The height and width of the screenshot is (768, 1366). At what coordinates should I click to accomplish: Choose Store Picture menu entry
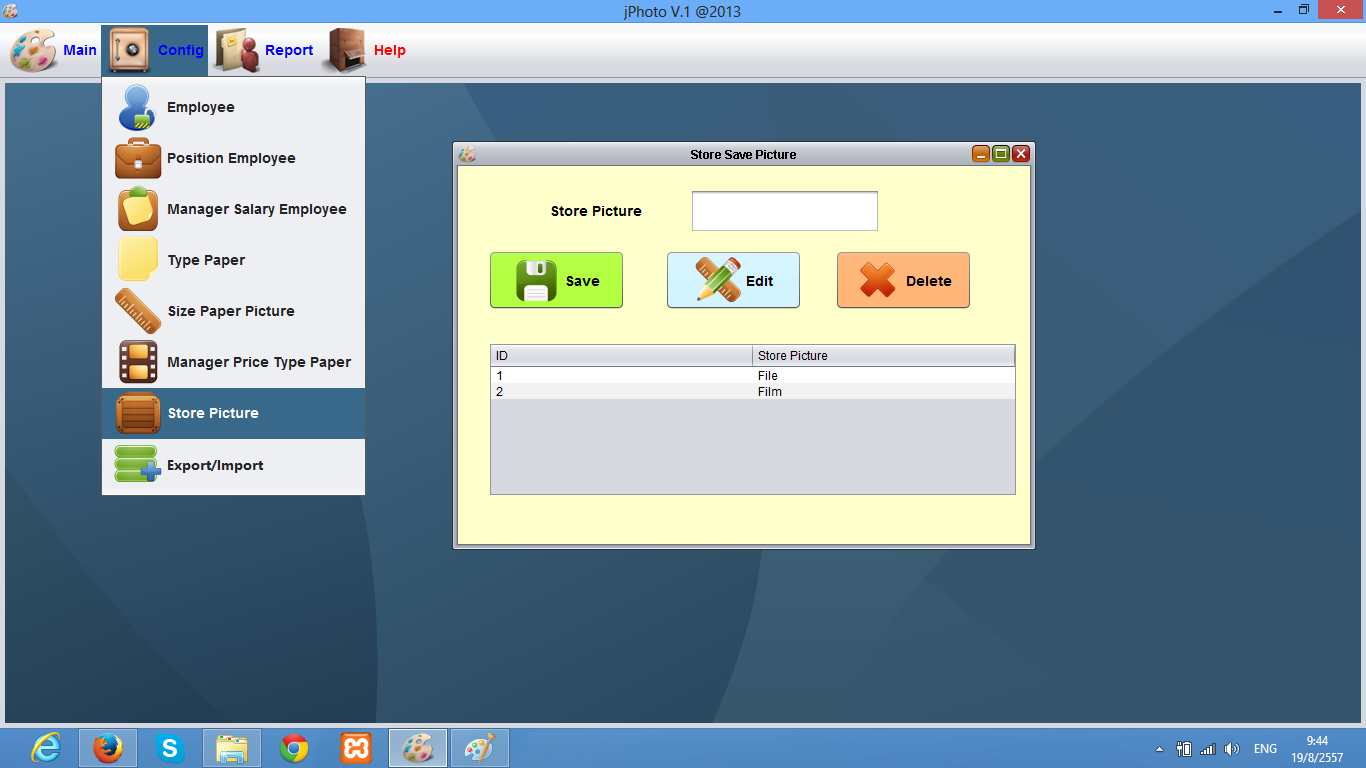tap(233, 413)
